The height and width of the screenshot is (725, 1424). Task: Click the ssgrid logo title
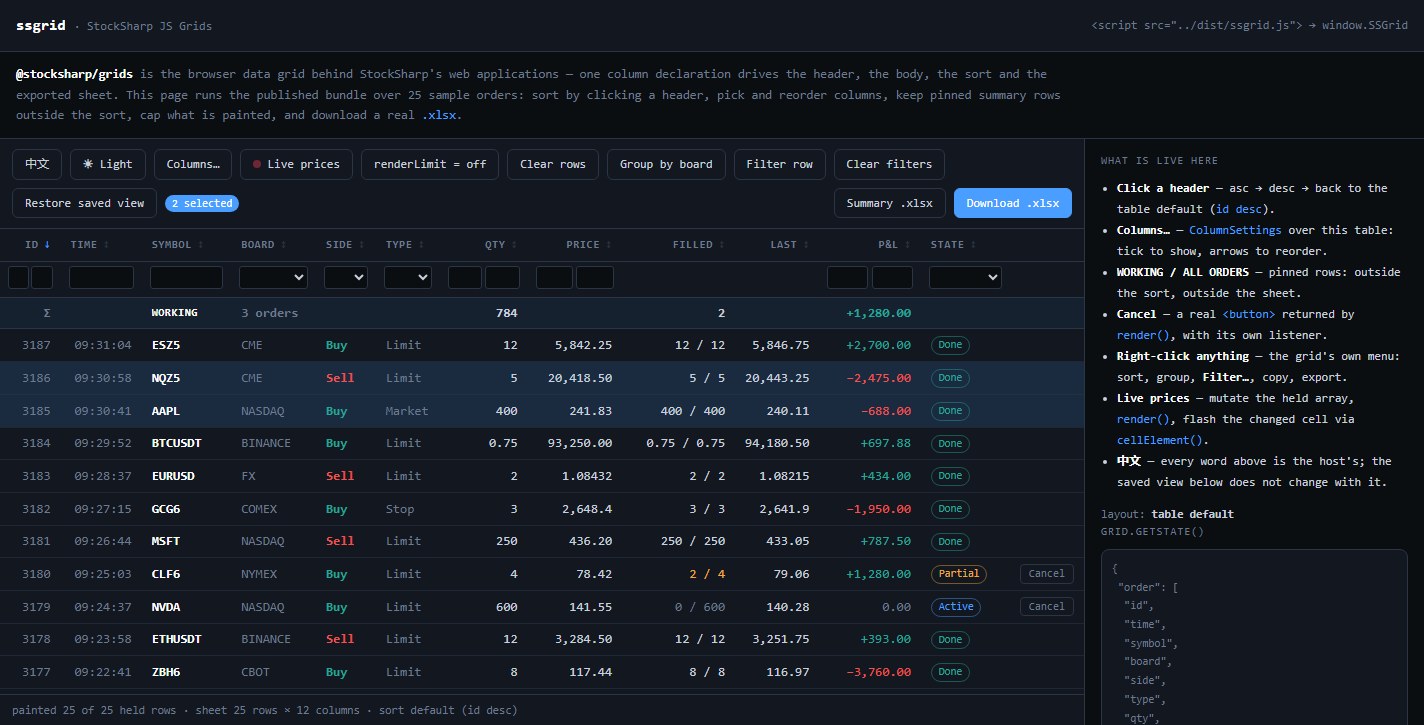(41, 26)
